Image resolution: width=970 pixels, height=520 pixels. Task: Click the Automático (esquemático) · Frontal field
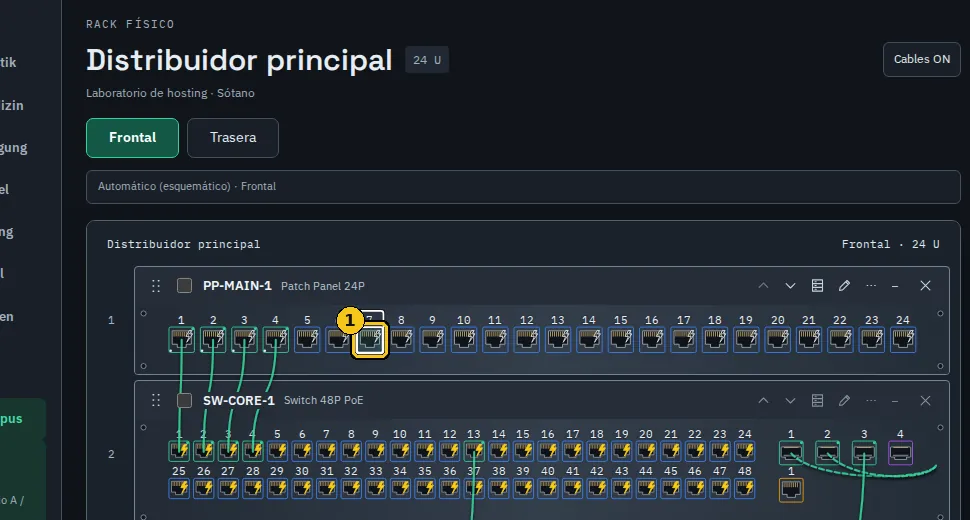click(523, 187)
